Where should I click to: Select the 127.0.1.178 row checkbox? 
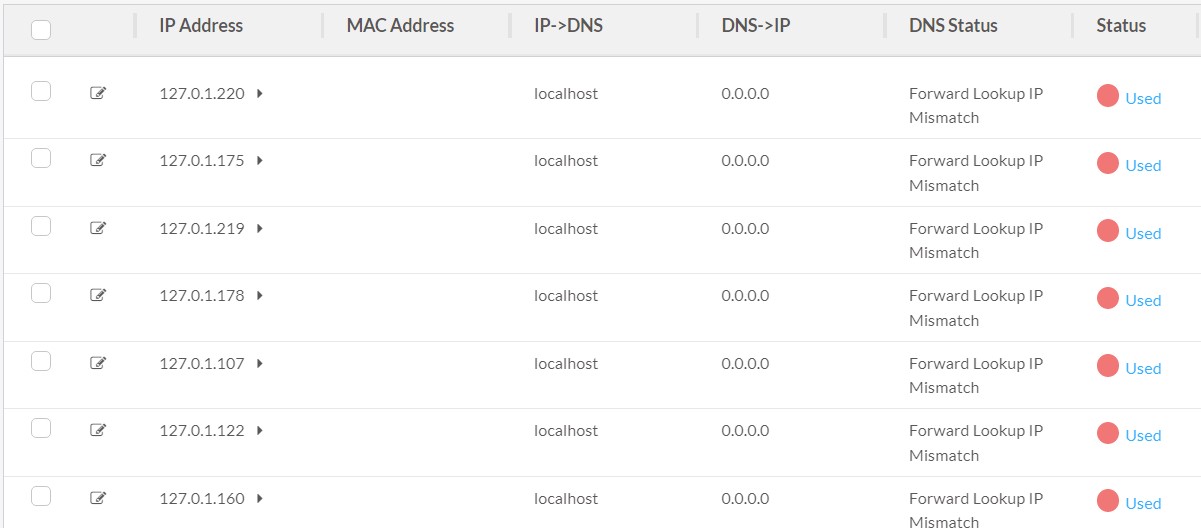click(41, 293)
